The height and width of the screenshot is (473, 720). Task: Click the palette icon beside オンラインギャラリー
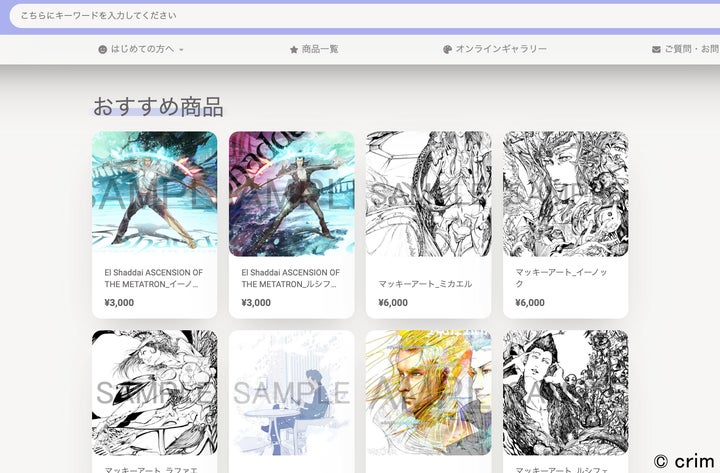click(447, 49)
